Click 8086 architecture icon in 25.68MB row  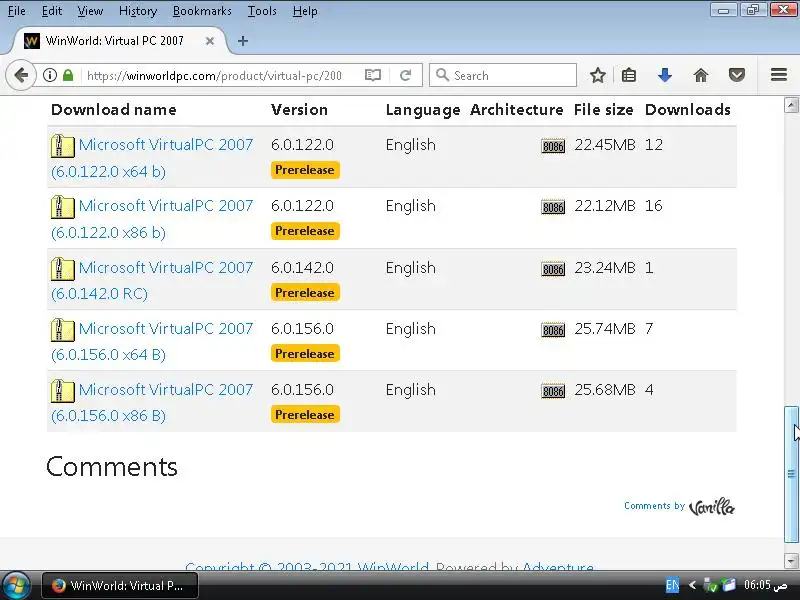click(553, 391)
